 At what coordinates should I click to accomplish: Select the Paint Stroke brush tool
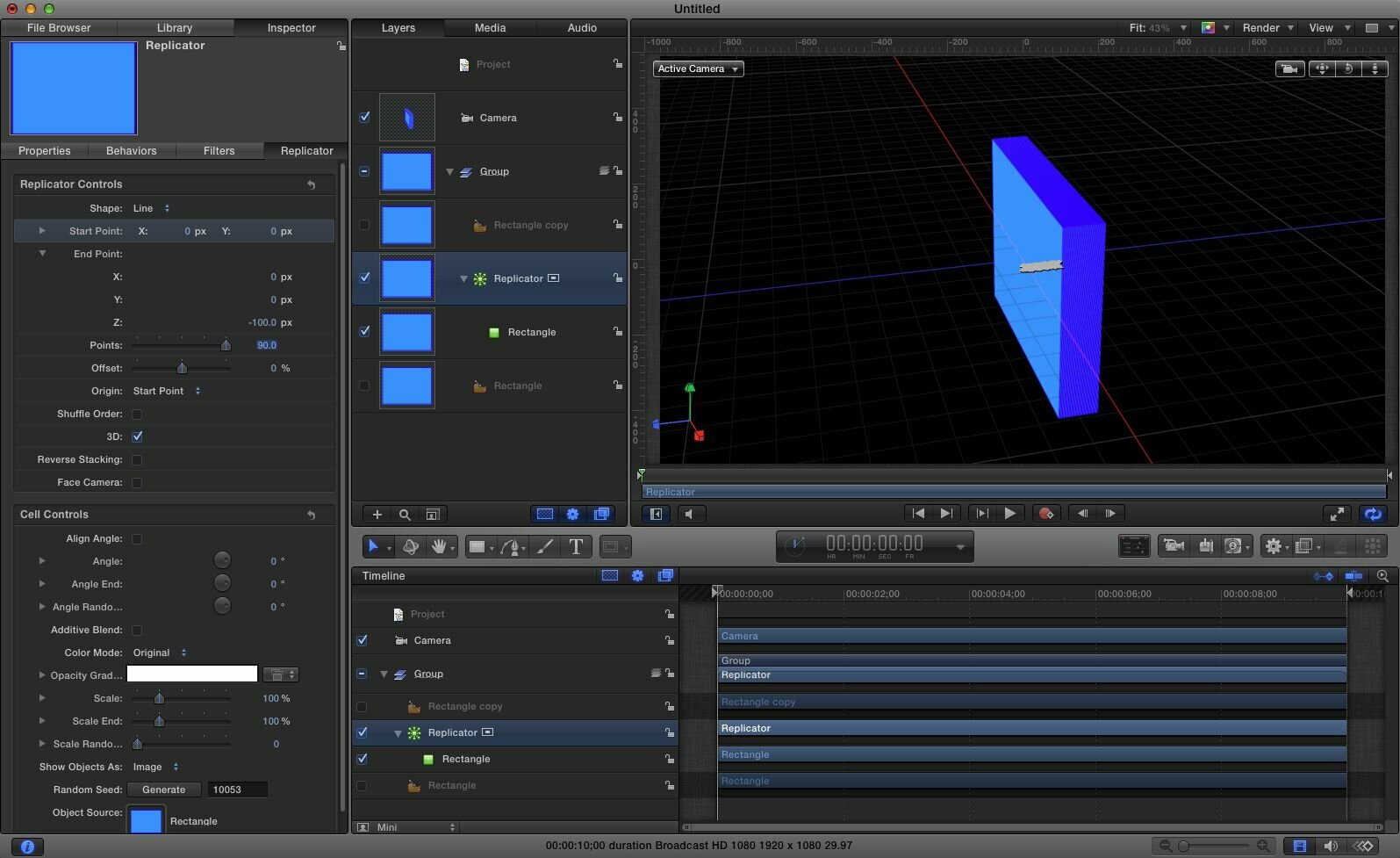tap(545, 546)
